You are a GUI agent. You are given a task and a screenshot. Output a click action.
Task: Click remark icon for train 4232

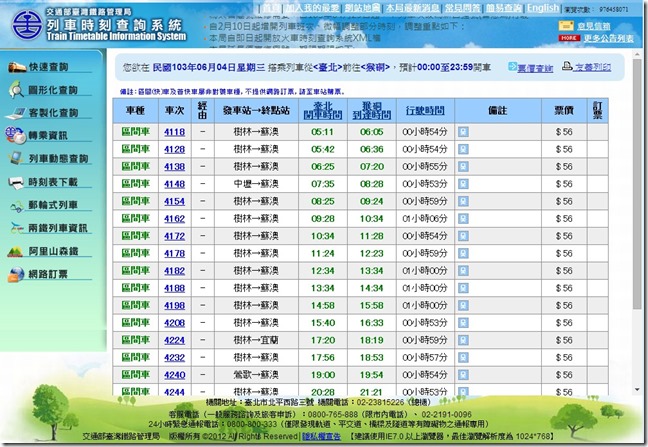464,357
